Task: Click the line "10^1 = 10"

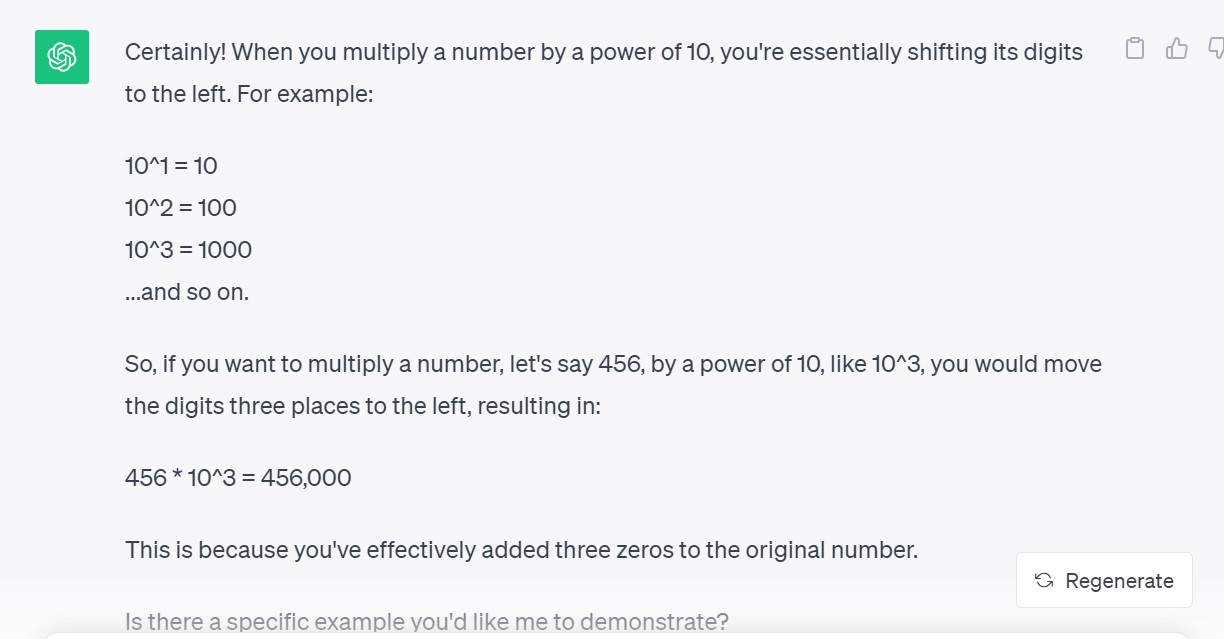Action: tap(171, 166)
